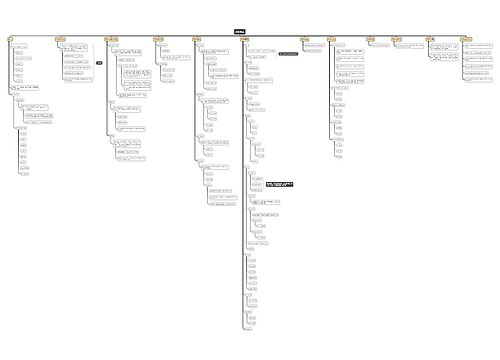The height and width of the screenshot is (360, 500).
Task: Click the third yellow branch node from right
Action: coord(396,39)
